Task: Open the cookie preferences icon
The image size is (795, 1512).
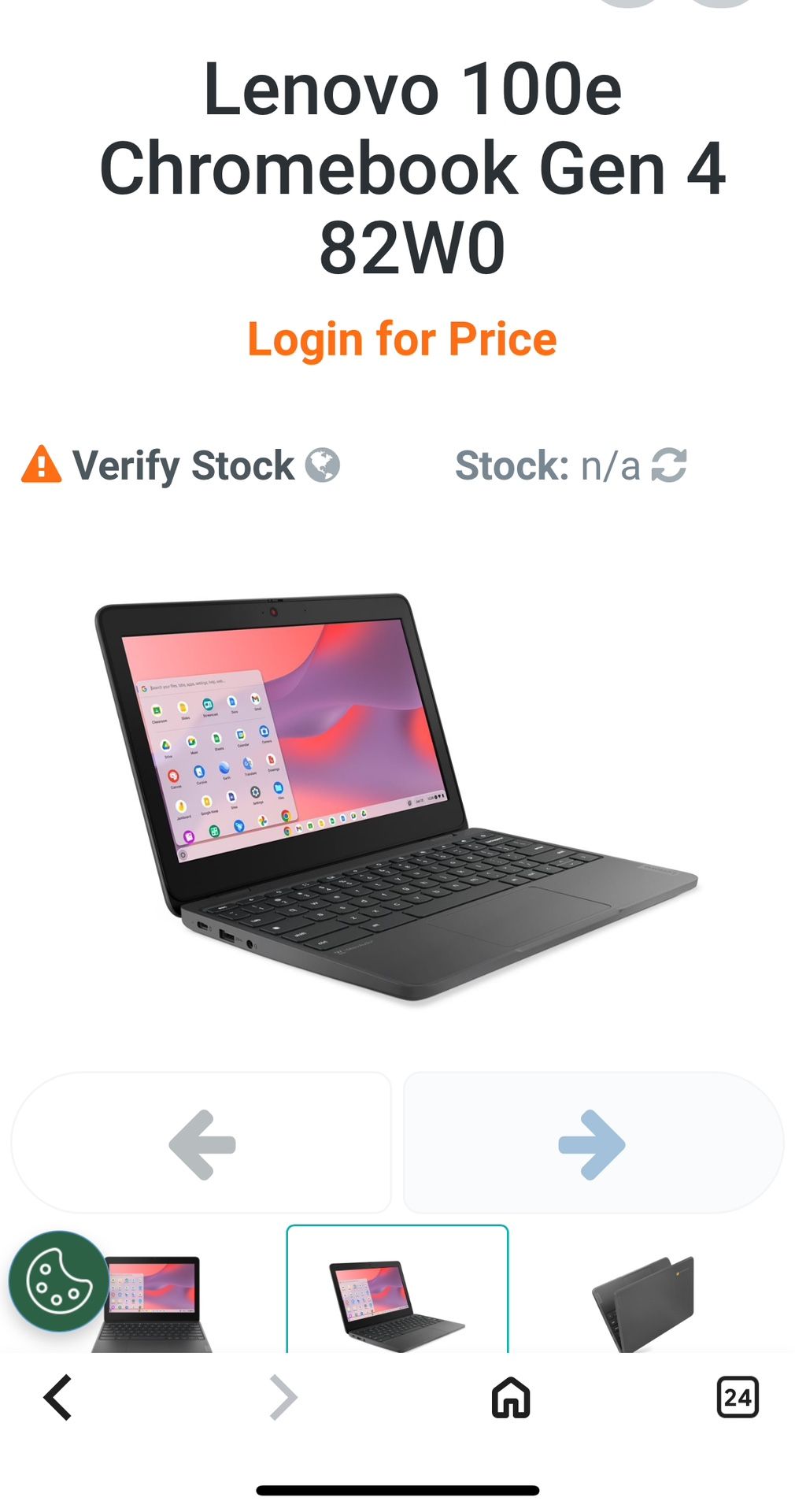Action: [59, 1281]
